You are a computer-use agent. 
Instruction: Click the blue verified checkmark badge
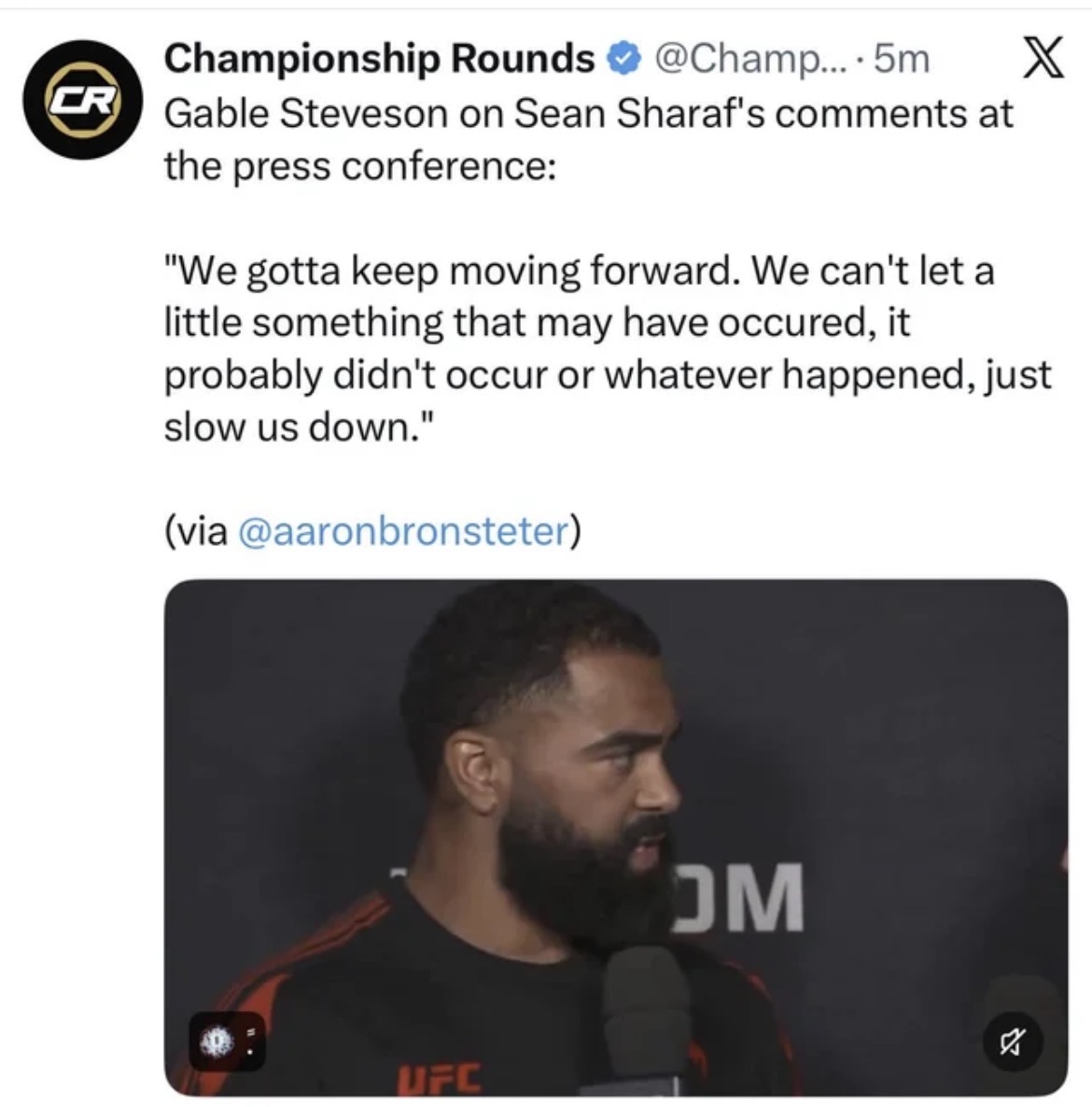click(x=624, y=59)
